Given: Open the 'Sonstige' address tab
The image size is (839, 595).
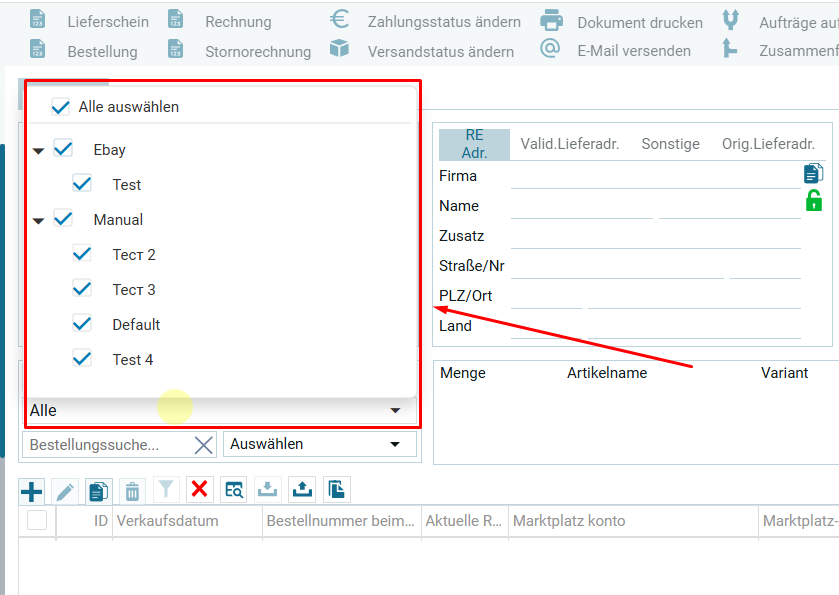Looking at the screenshot, I should pyautogui.click(x=670, y=144).
